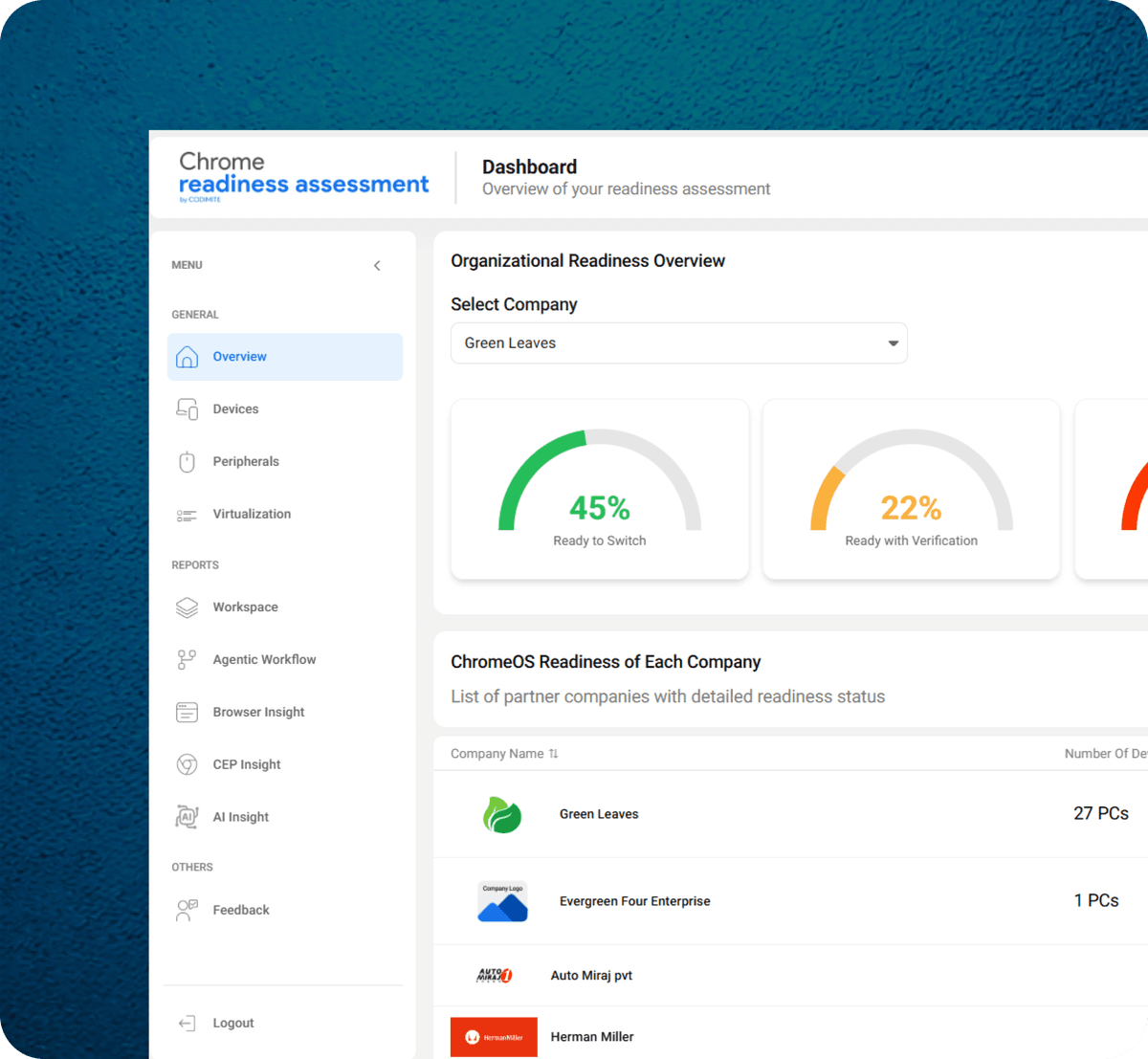1148x1059 pixels.
Task: Click the 1 PCs value
Action: 1096,901
